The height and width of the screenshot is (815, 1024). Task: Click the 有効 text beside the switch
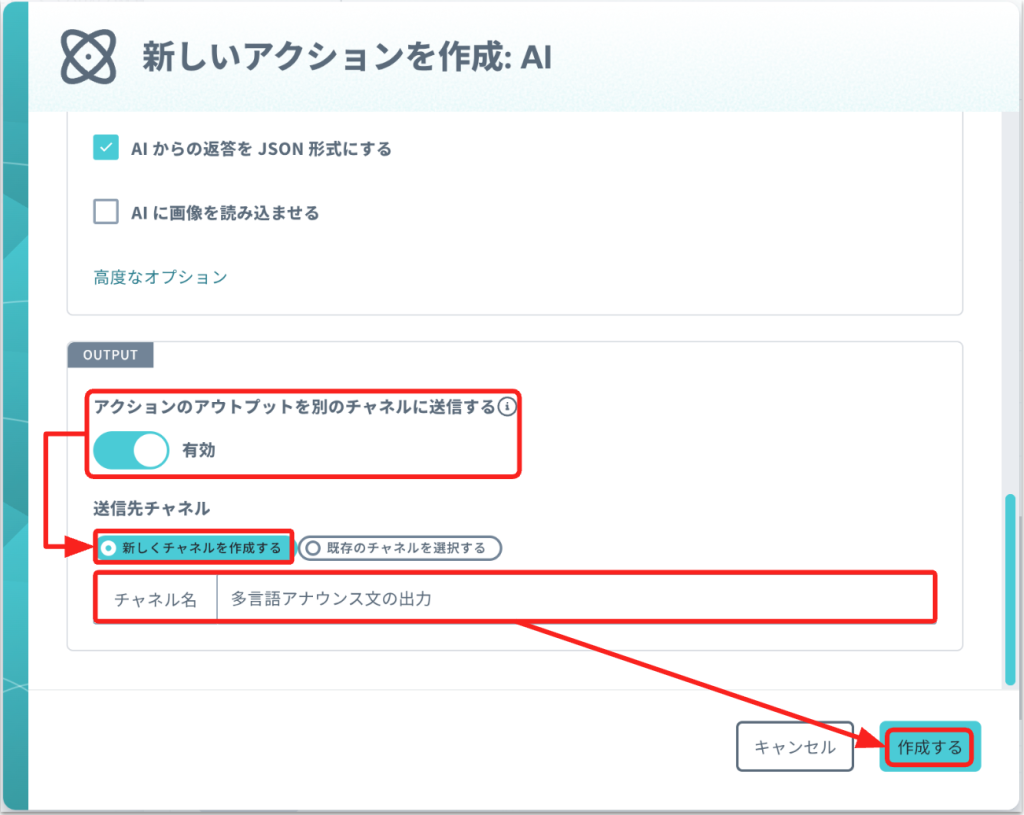199,451
